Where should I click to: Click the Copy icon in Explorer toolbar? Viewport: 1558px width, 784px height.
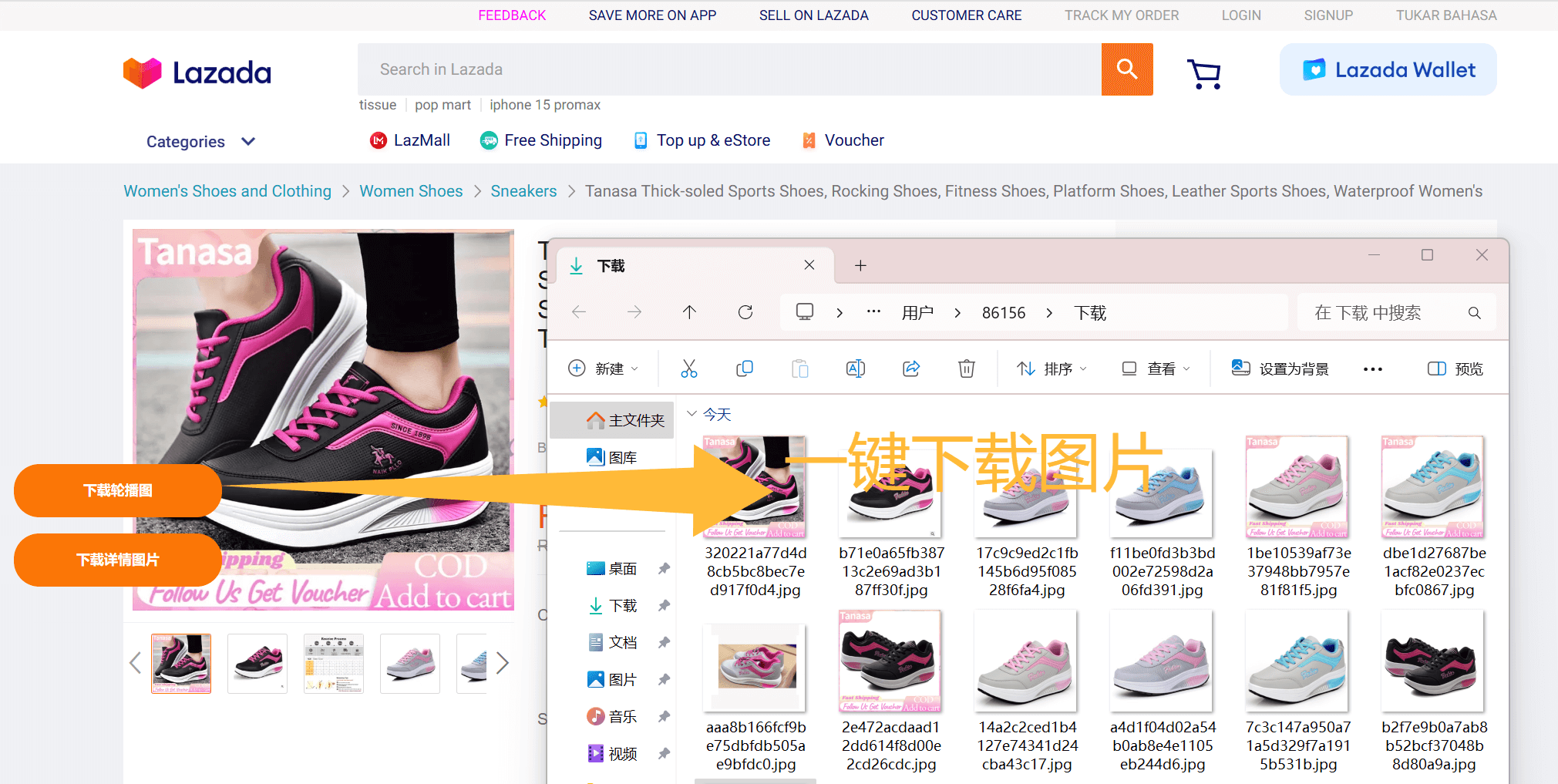coord(745,368)
